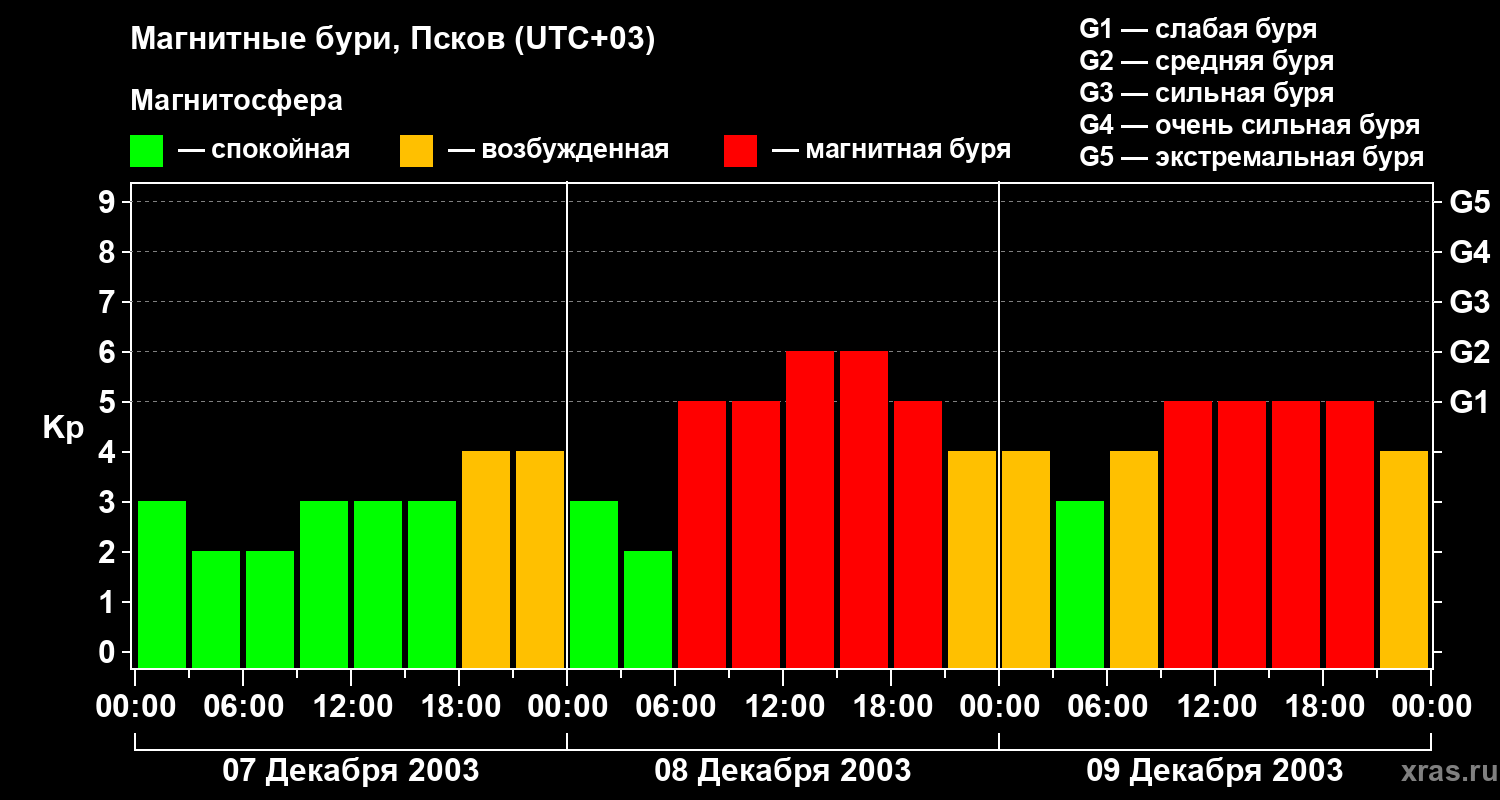Click the '07 Декабря 2003' date label
1500x800 pixels.
pyautogui.click(x=350, y=771)
